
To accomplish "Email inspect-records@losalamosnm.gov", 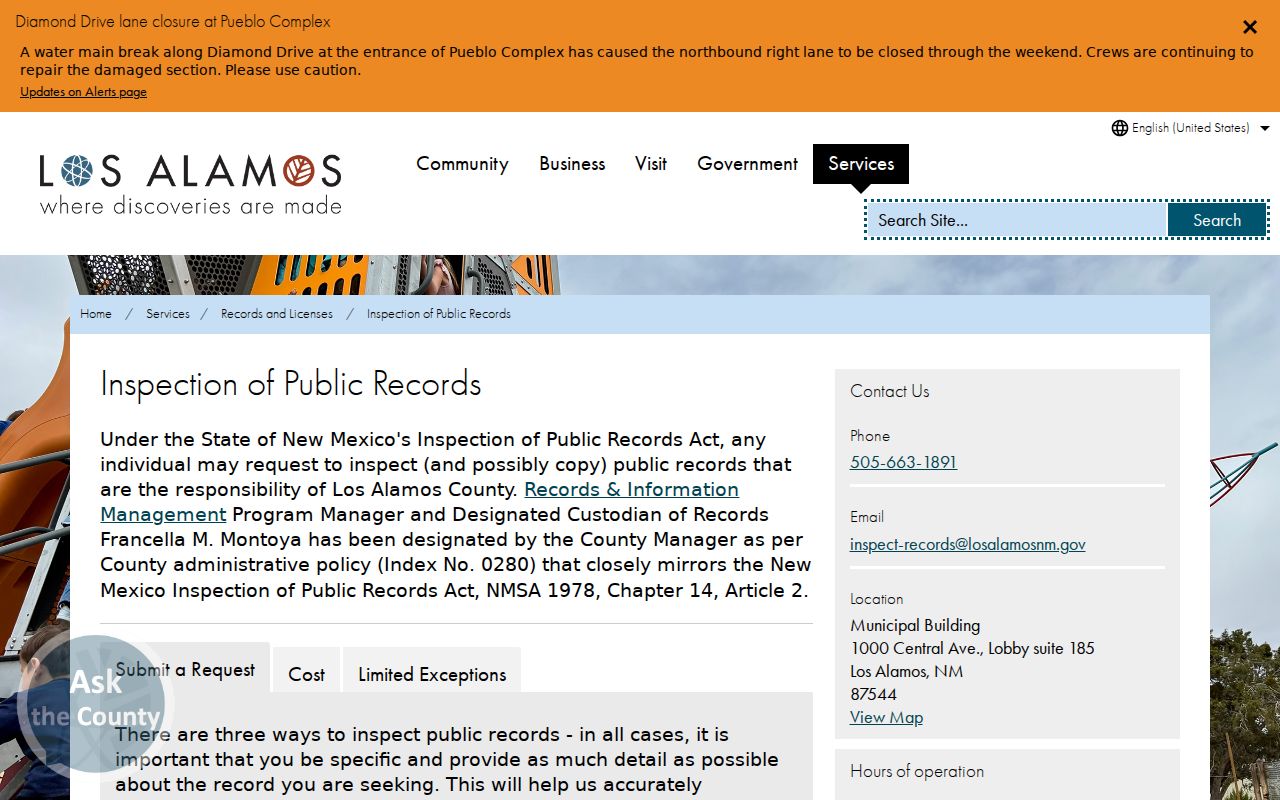I will click(x=968, y=544).
